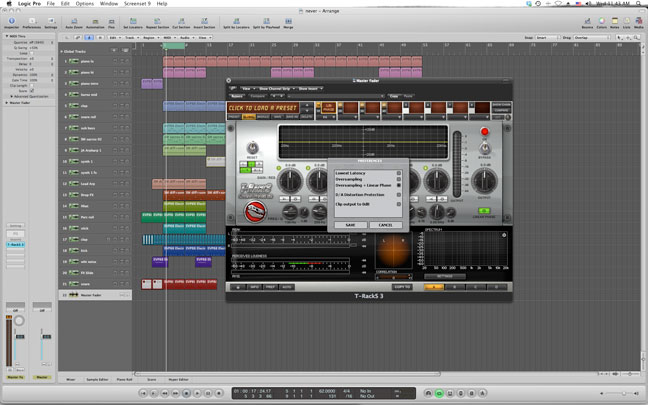Toggle the Score checkbox in inspector
This screenshot has height=405, width=648.
point(32,91)
